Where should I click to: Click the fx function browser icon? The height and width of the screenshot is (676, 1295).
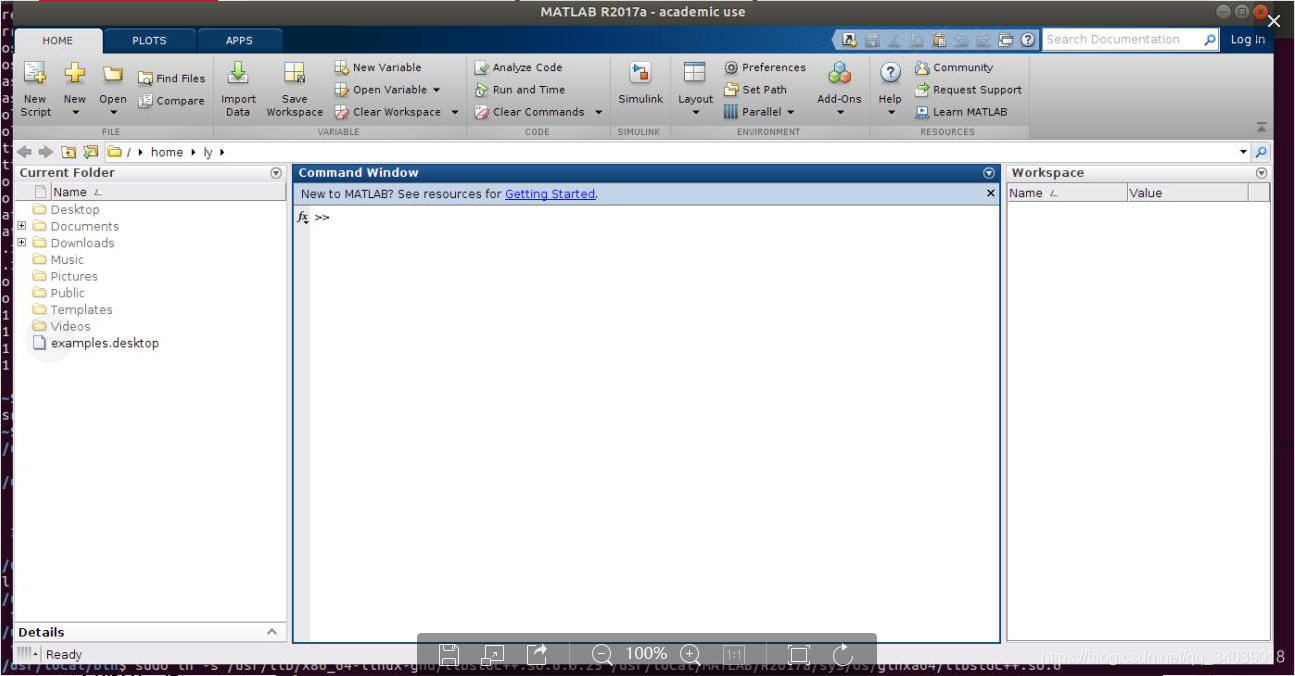coord(303,217)
